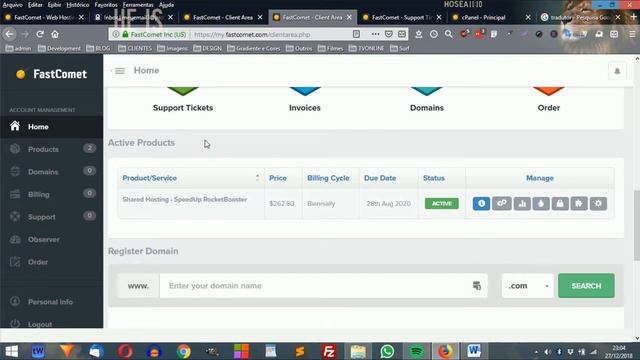Open the Order shortcut in top row
This screenshot has height=360, width=640.
pos(549,108)
